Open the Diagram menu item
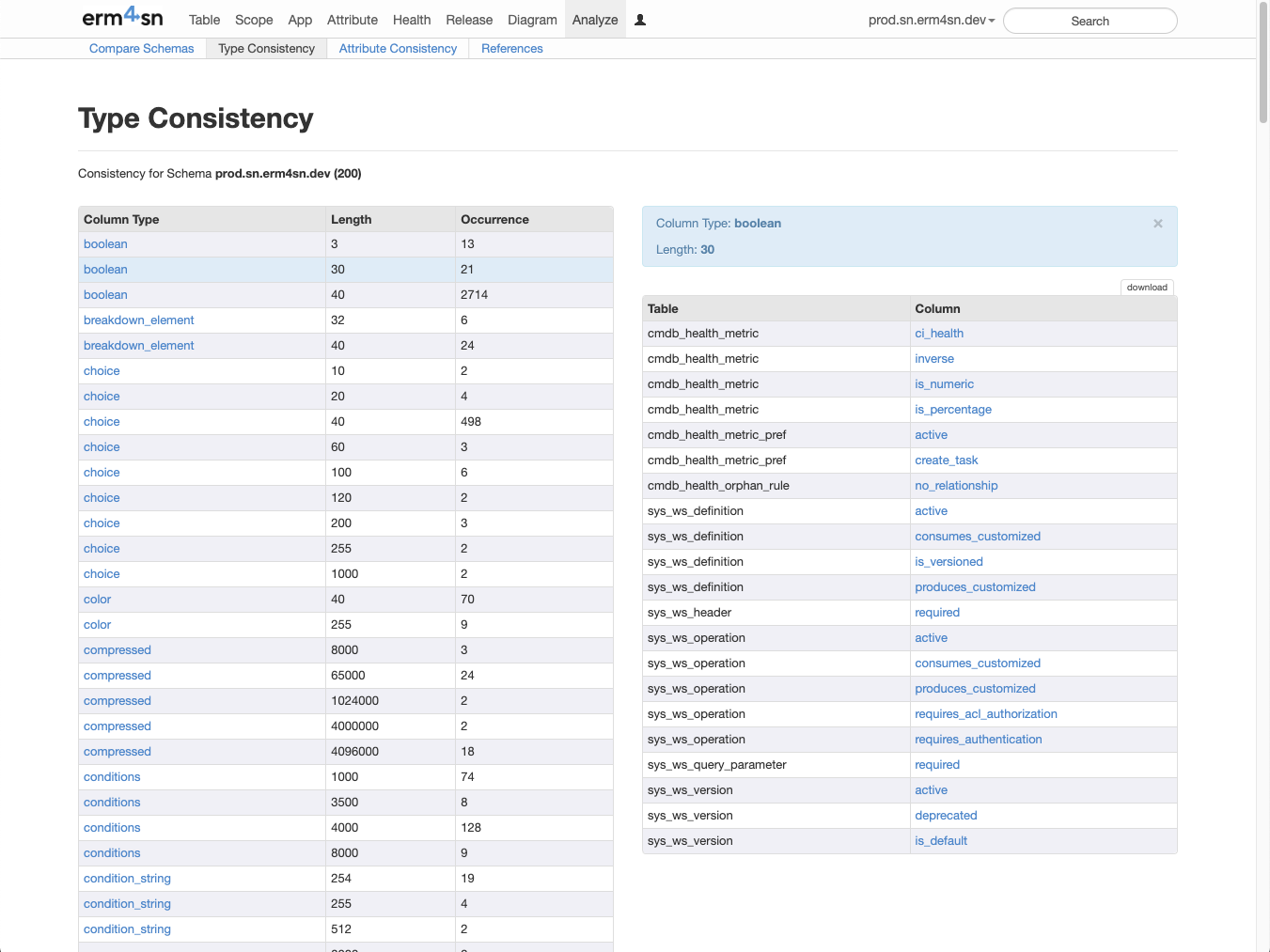 [x=532, y=20]
